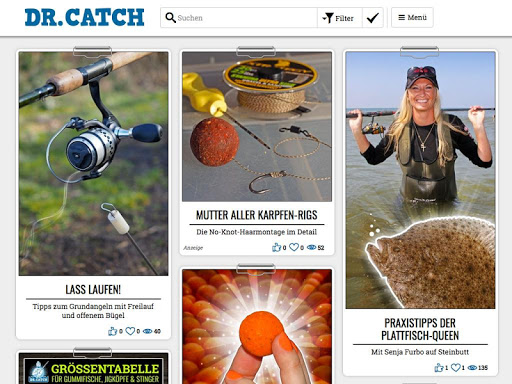Screen dimensions: 512x384
Task: Click the DR.CATCH logo
Action: coord(85,17)
